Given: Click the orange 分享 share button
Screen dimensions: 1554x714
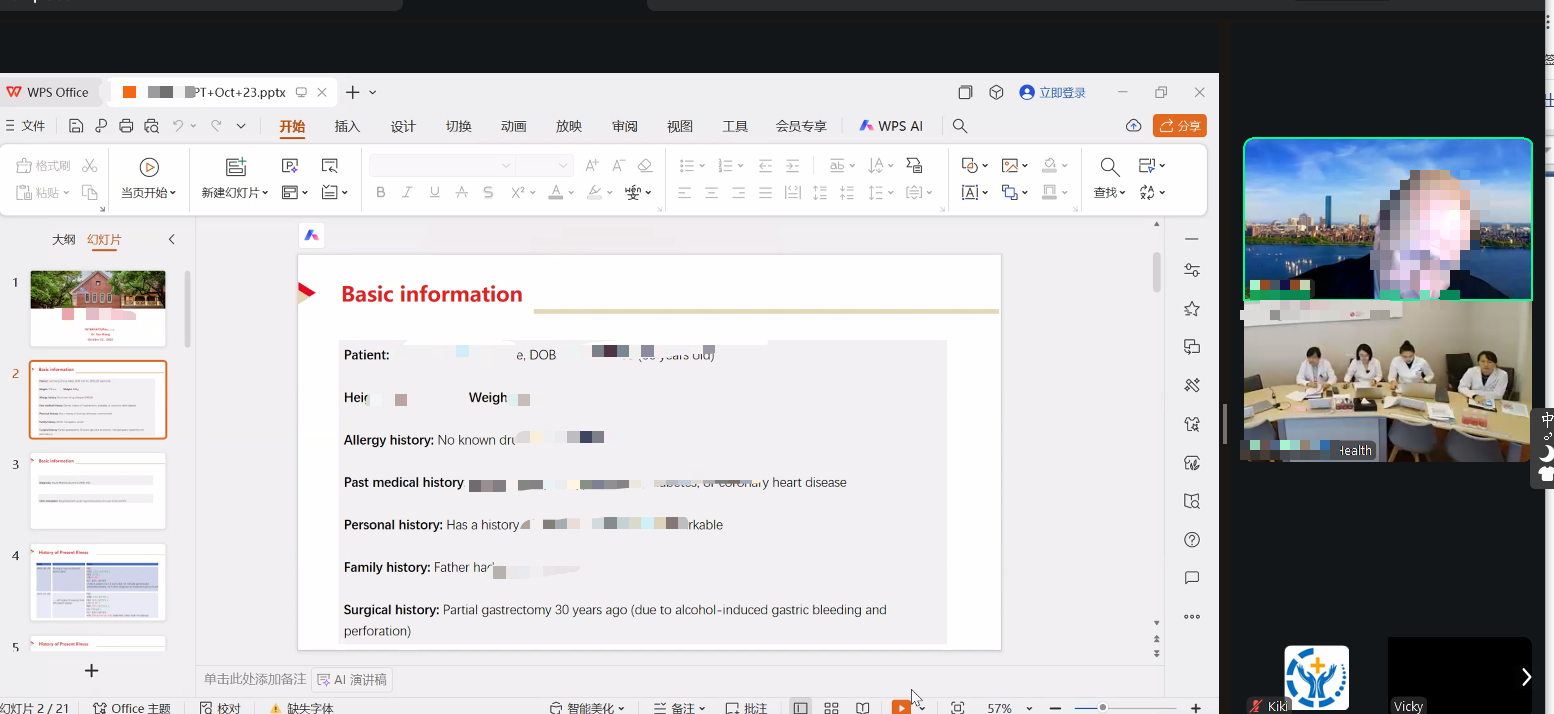Looking at the screenshot, I should 1179,126.
